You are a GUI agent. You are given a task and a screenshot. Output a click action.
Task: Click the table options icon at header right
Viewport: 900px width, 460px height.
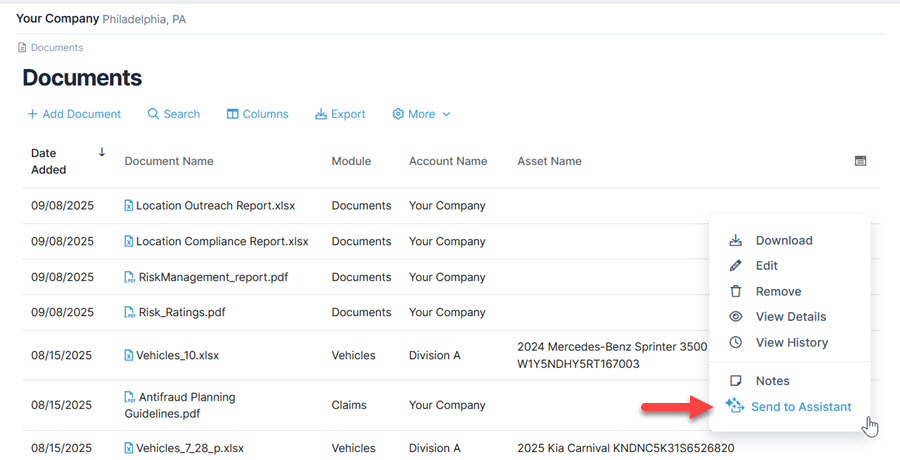point(860,161)
